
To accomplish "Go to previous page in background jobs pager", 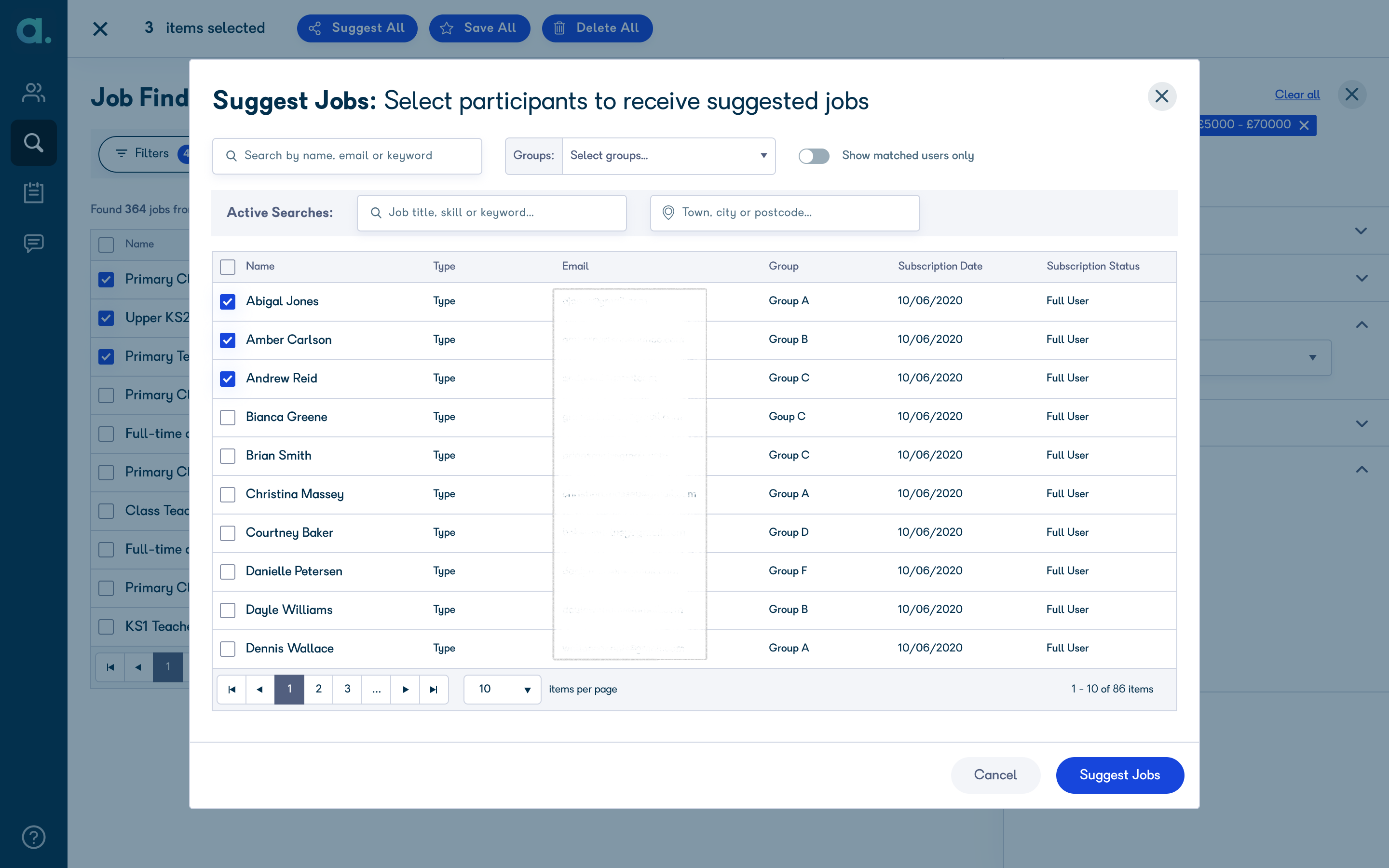I will pos(138,667).
